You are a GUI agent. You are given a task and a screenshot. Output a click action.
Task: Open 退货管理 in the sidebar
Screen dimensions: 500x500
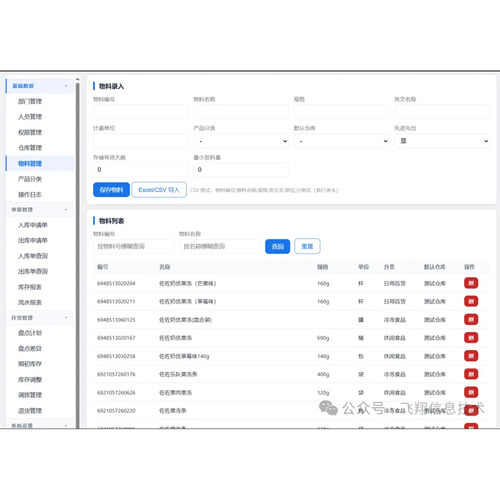(x=30, y=411)
